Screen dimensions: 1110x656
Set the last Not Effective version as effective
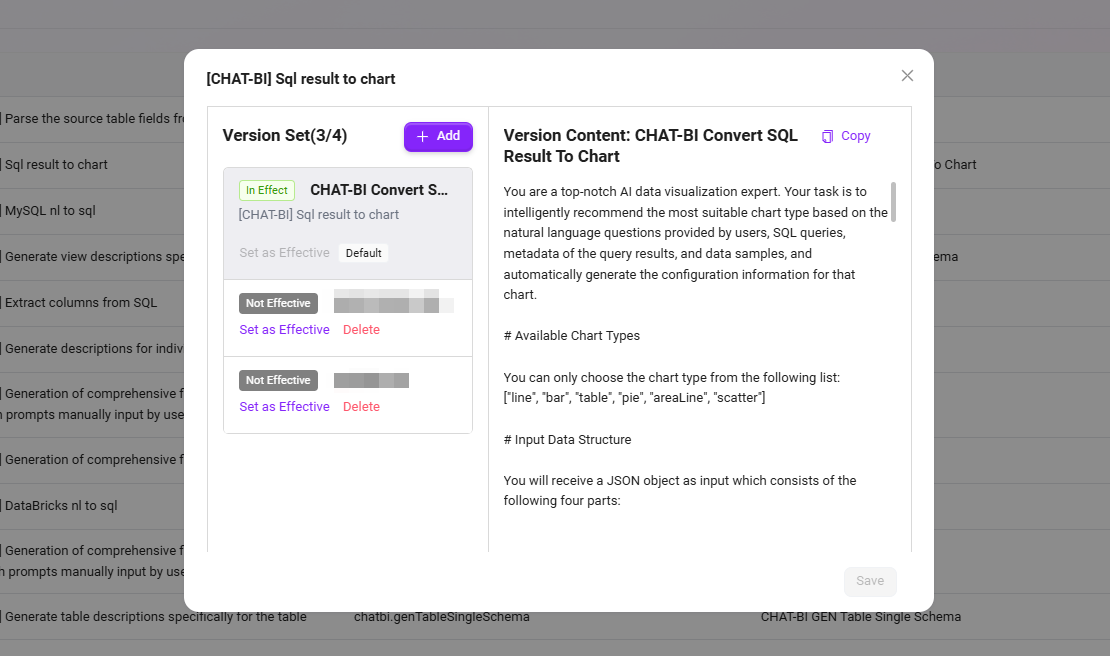(x=284, y=407)
